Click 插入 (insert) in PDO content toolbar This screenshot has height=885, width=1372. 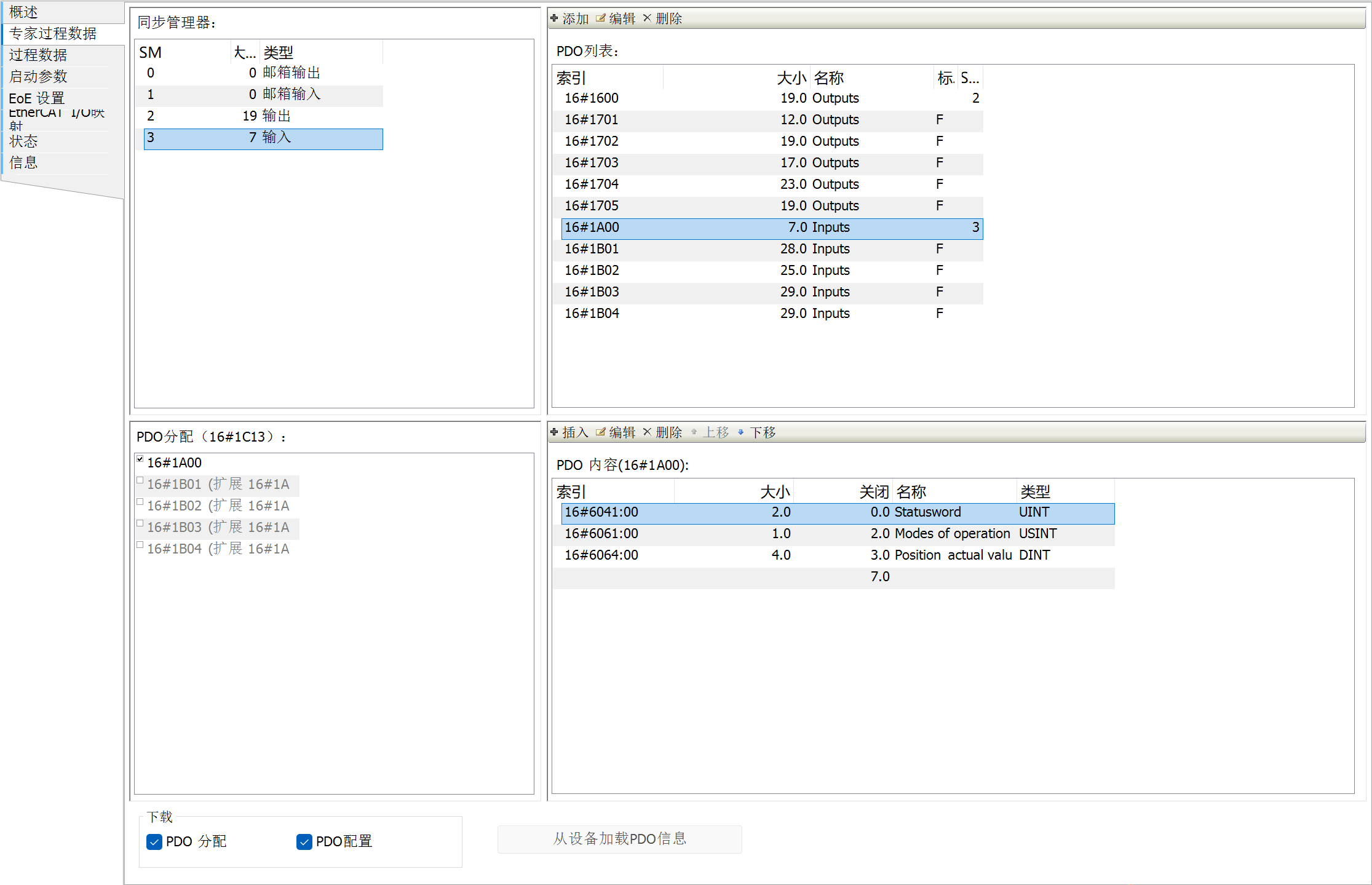click(x=569, y=432)
